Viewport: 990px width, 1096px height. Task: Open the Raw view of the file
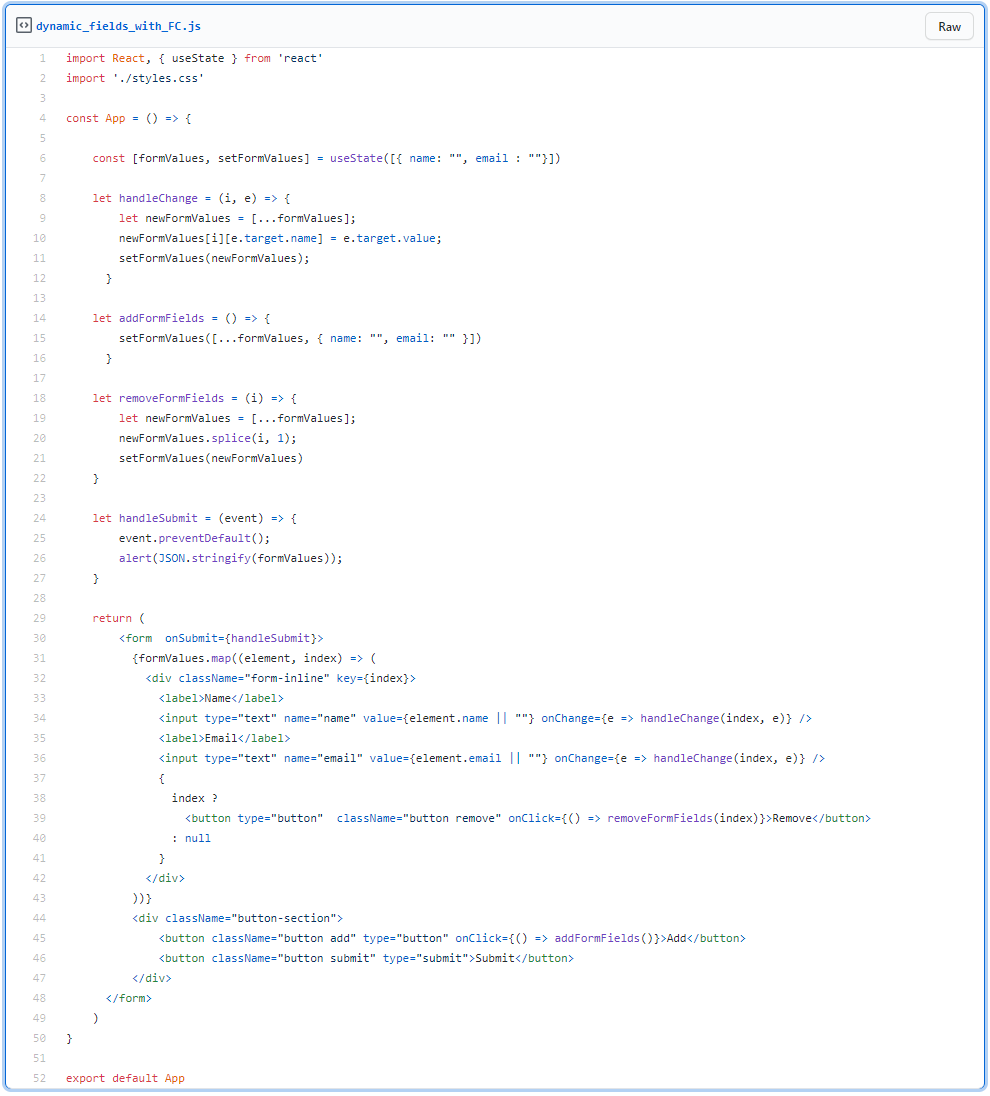pos(948,26)
